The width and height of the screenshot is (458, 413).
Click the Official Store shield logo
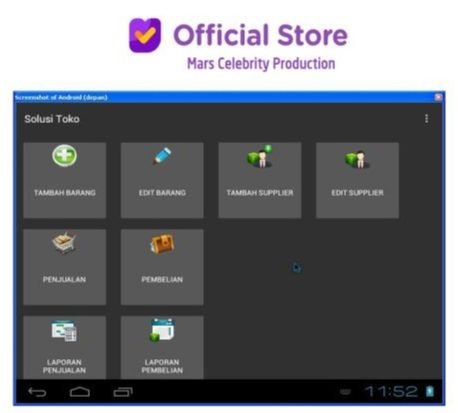pyautogui.click(x=145, y=35)
